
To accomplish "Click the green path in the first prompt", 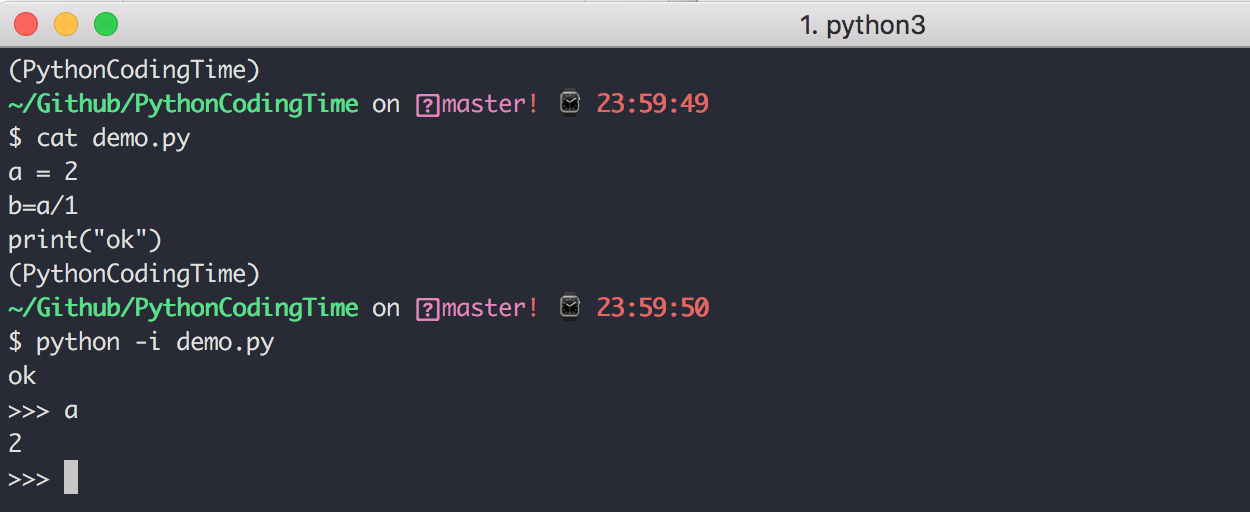I will pyautogui.click(x=183, y=104).
